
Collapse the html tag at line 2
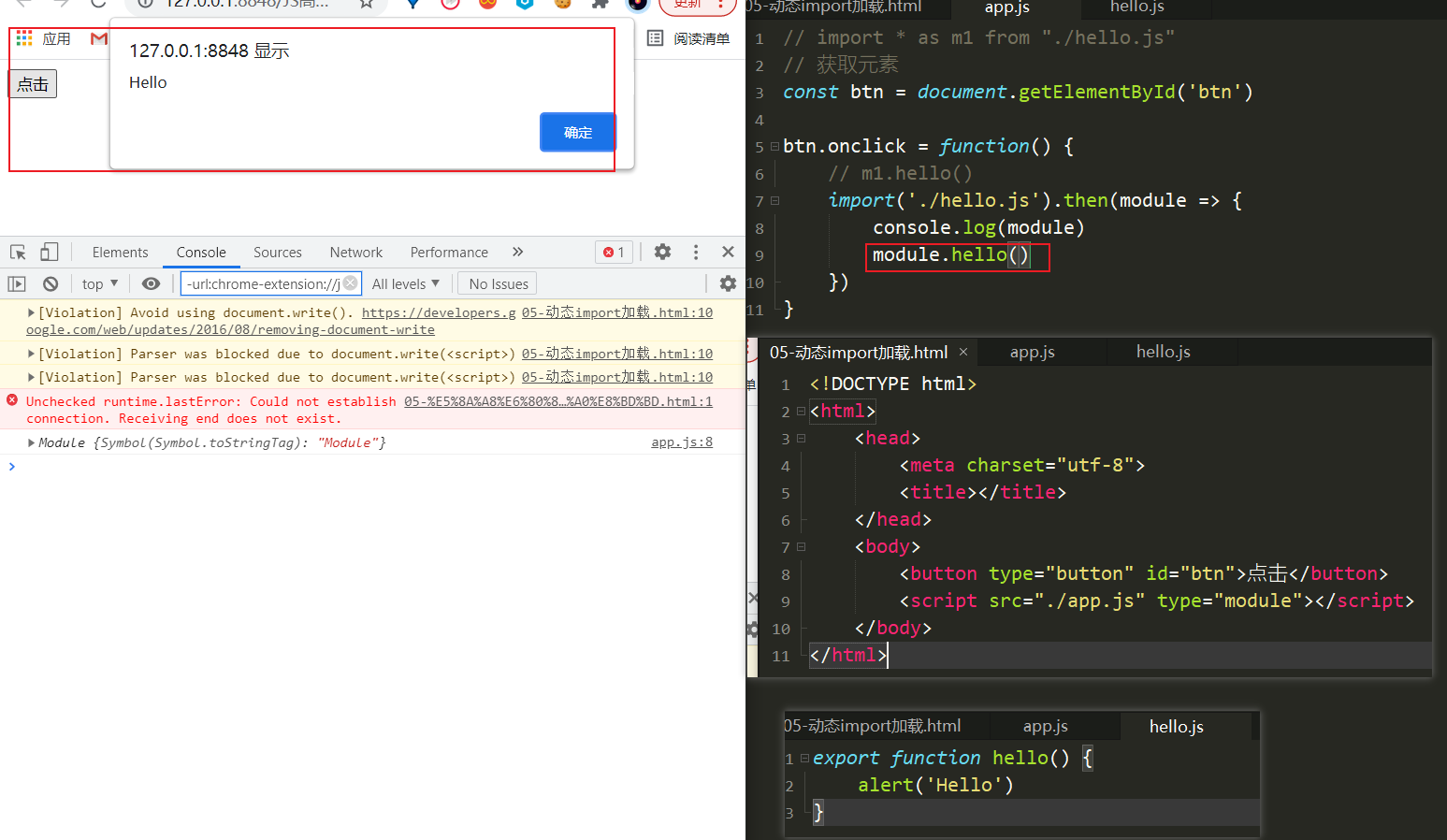(801, 412)
